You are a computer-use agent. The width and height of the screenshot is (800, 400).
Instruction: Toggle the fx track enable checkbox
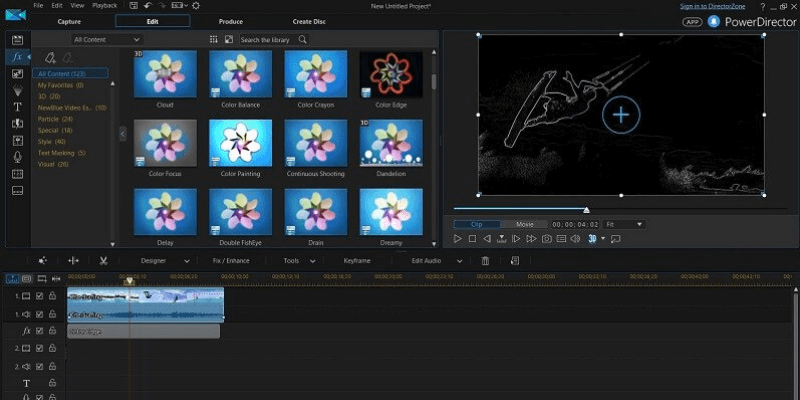tap(39, 331)
